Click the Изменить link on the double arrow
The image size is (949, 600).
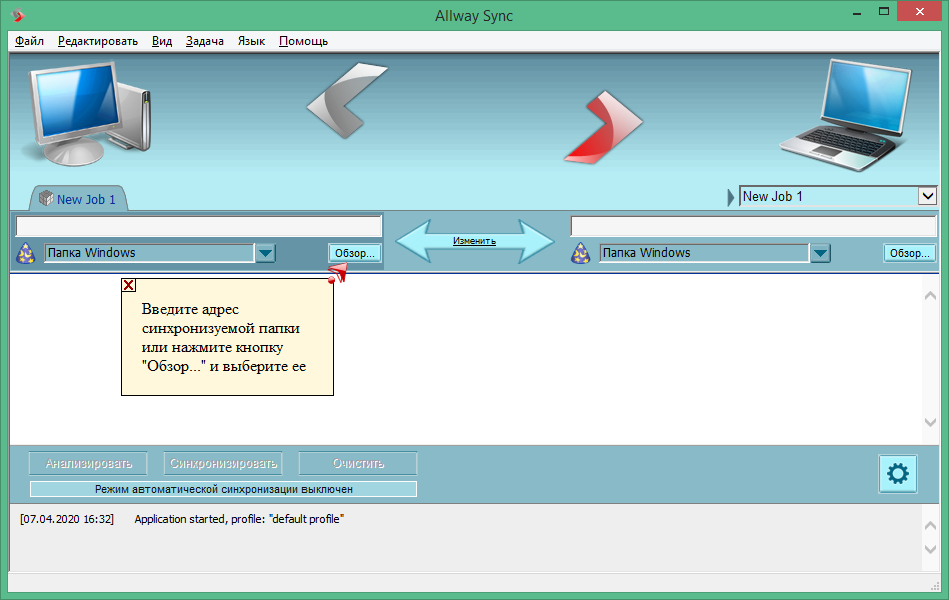(x=474, y=241)
